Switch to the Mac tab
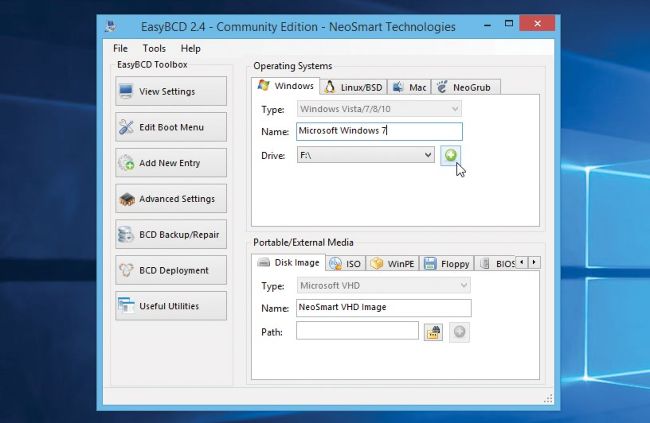The width and height of the screenshot is (650, 423). tap(409, 88)
